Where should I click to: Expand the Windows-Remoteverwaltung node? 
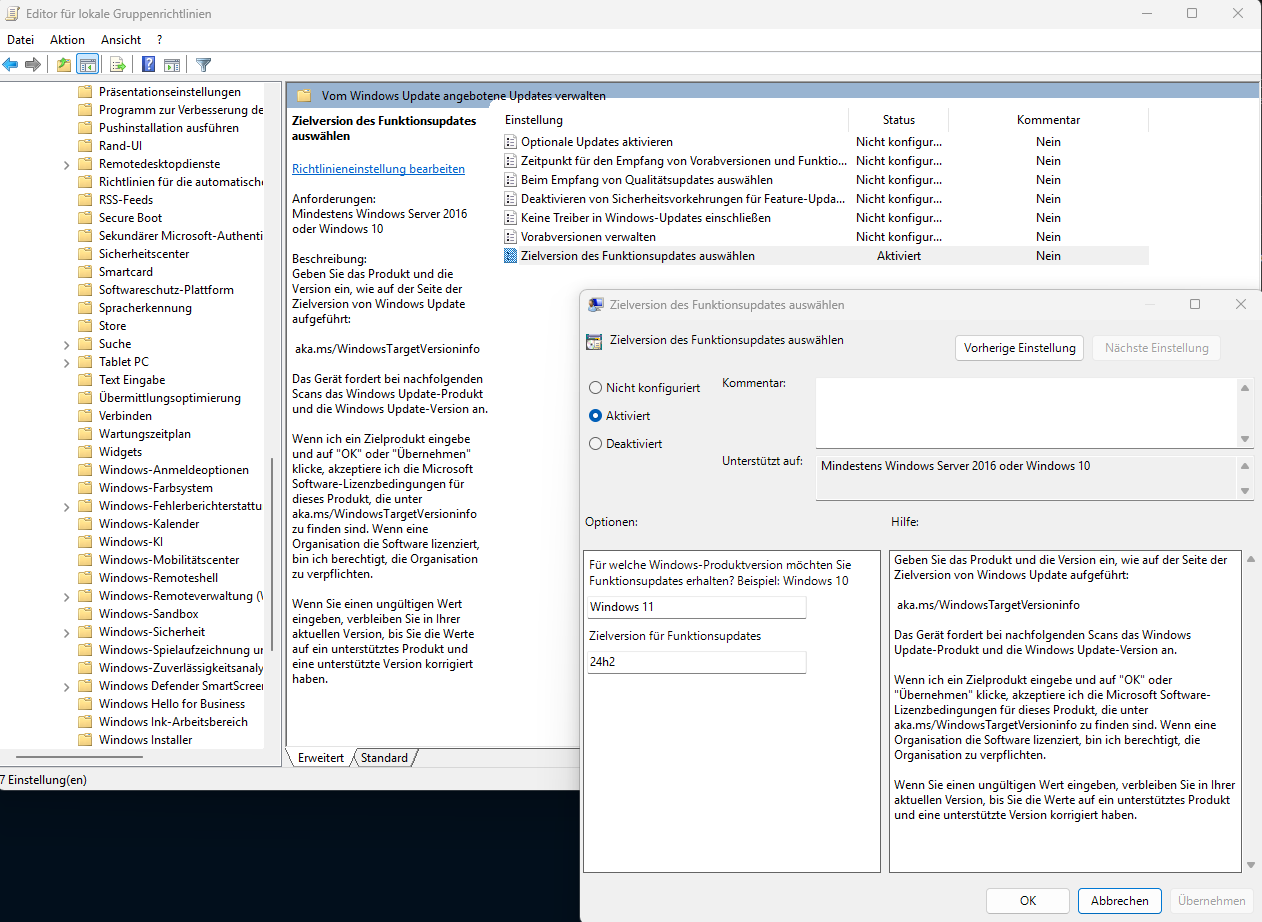point(66,596)
